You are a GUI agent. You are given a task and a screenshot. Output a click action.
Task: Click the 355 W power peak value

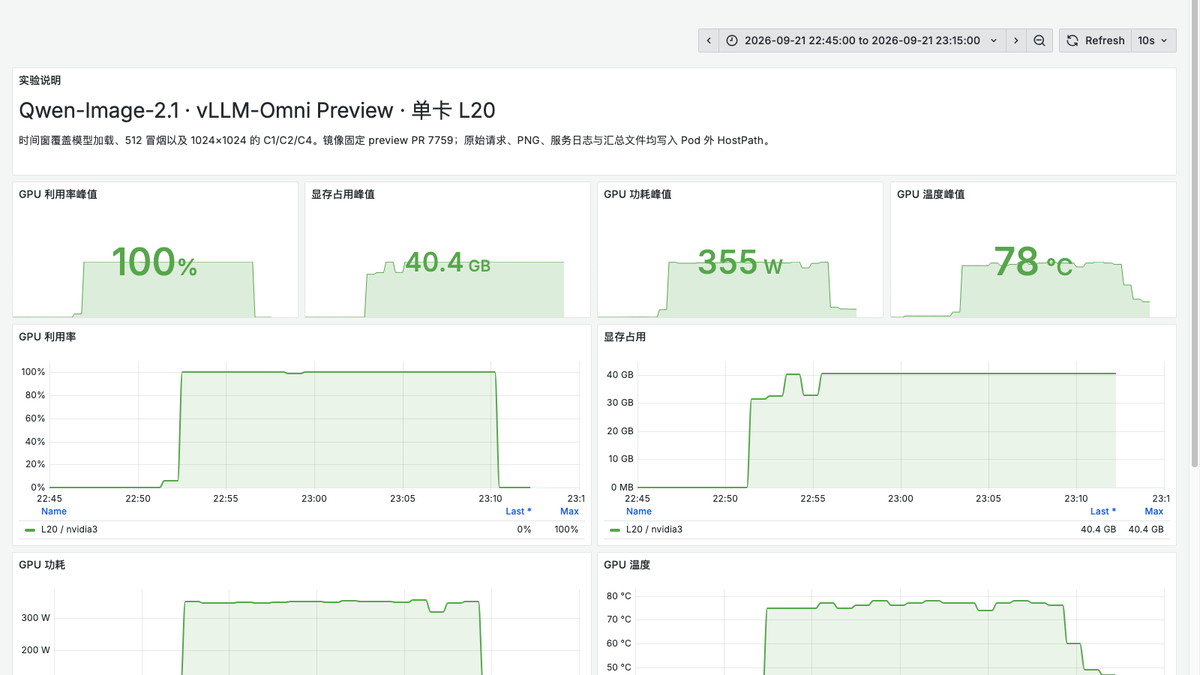pos(740,263)
